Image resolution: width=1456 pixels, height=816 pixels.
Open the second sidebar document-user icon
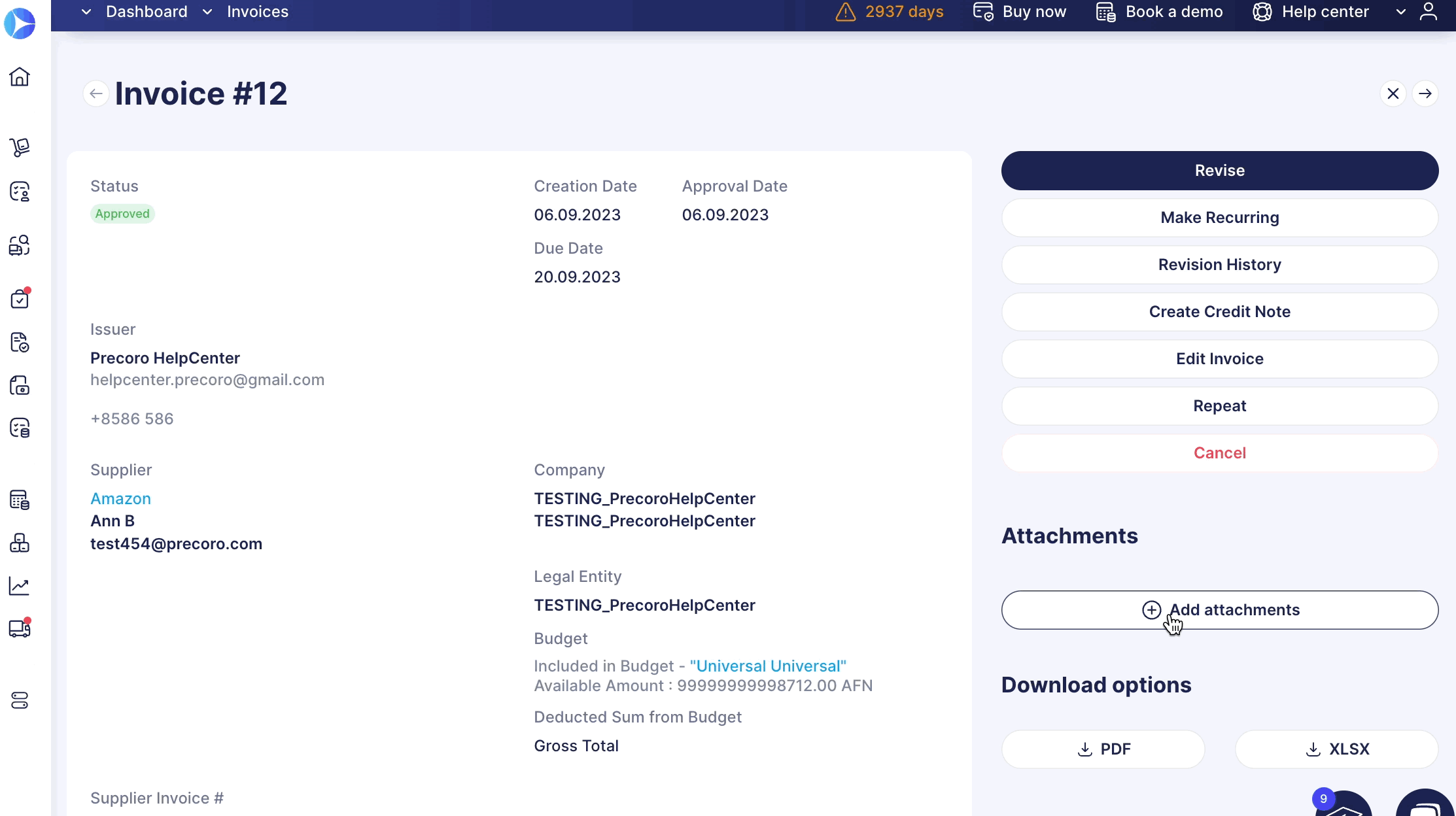[x=20, y=192]
